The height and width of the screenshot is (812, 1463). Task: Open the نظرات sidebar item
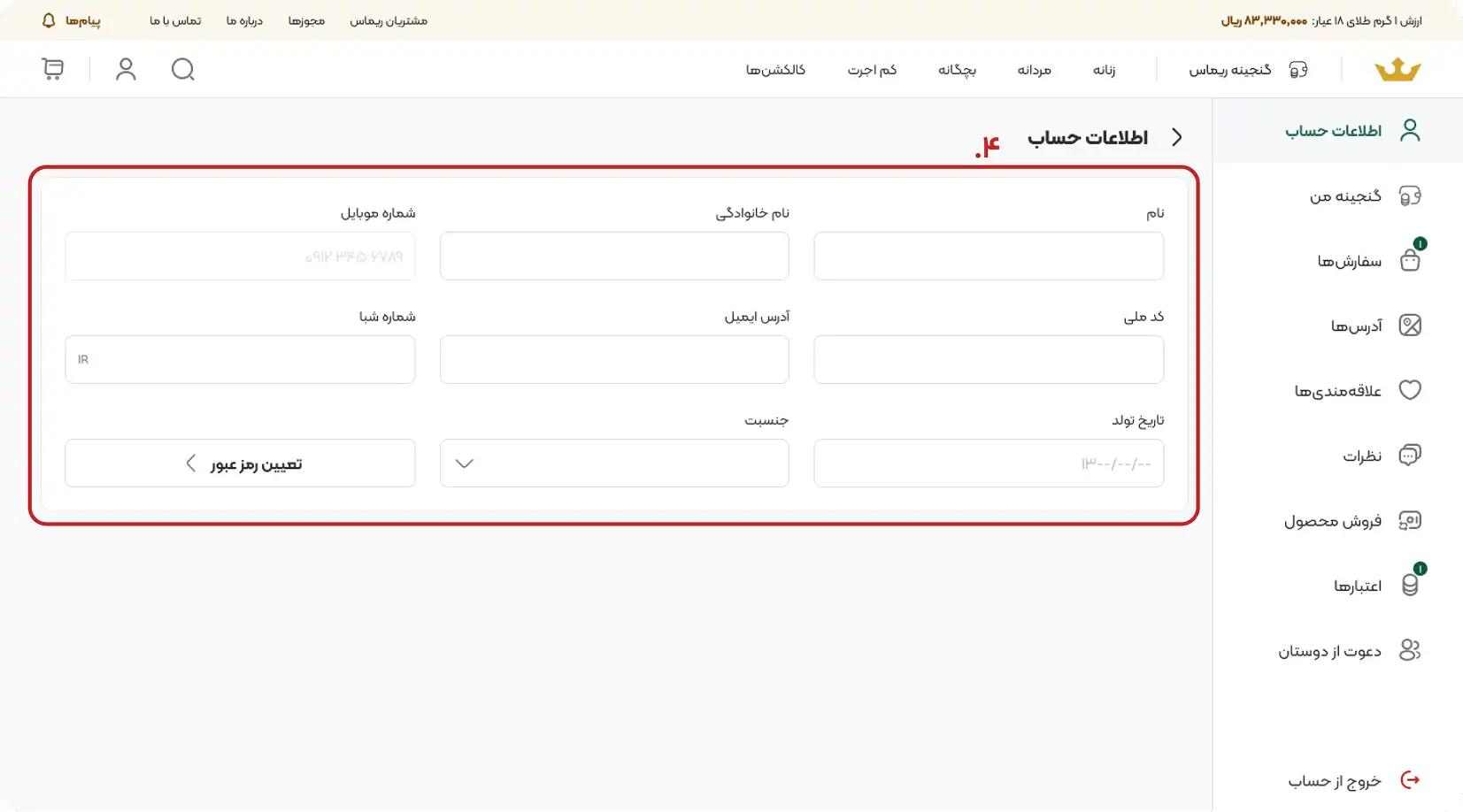tap(1337, 455)
